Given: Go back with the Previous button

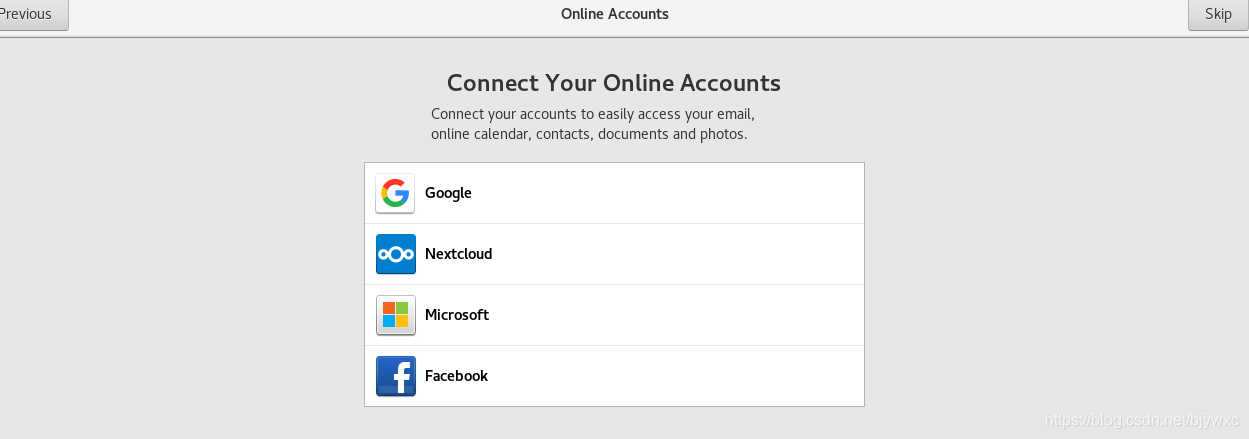Looking at the screenshot, I should coord(30,14).
